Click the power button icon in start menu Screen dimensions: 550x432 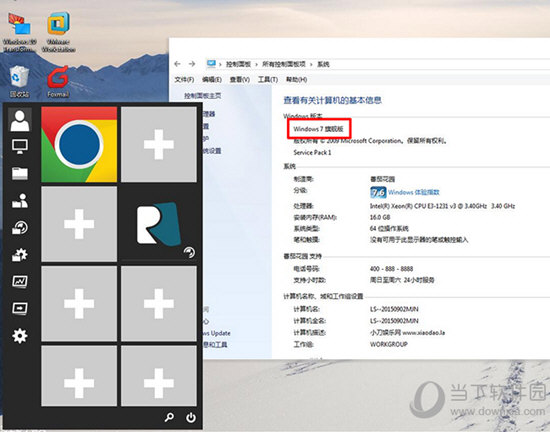191,417
